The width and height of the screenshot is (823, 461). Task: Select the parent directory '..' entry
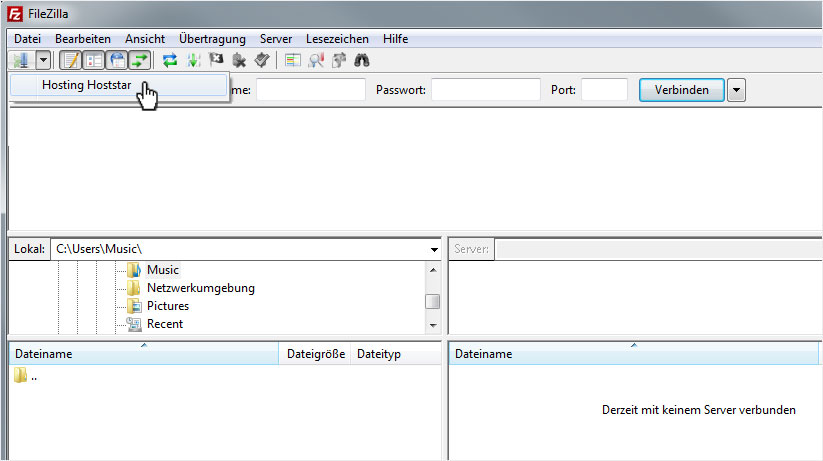(x=25, y=375)
